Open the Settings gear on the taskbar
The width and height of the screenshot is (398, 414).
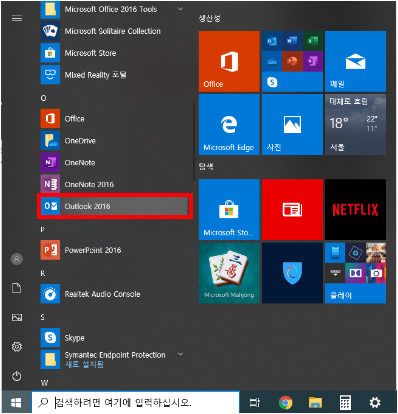[375, 403]
